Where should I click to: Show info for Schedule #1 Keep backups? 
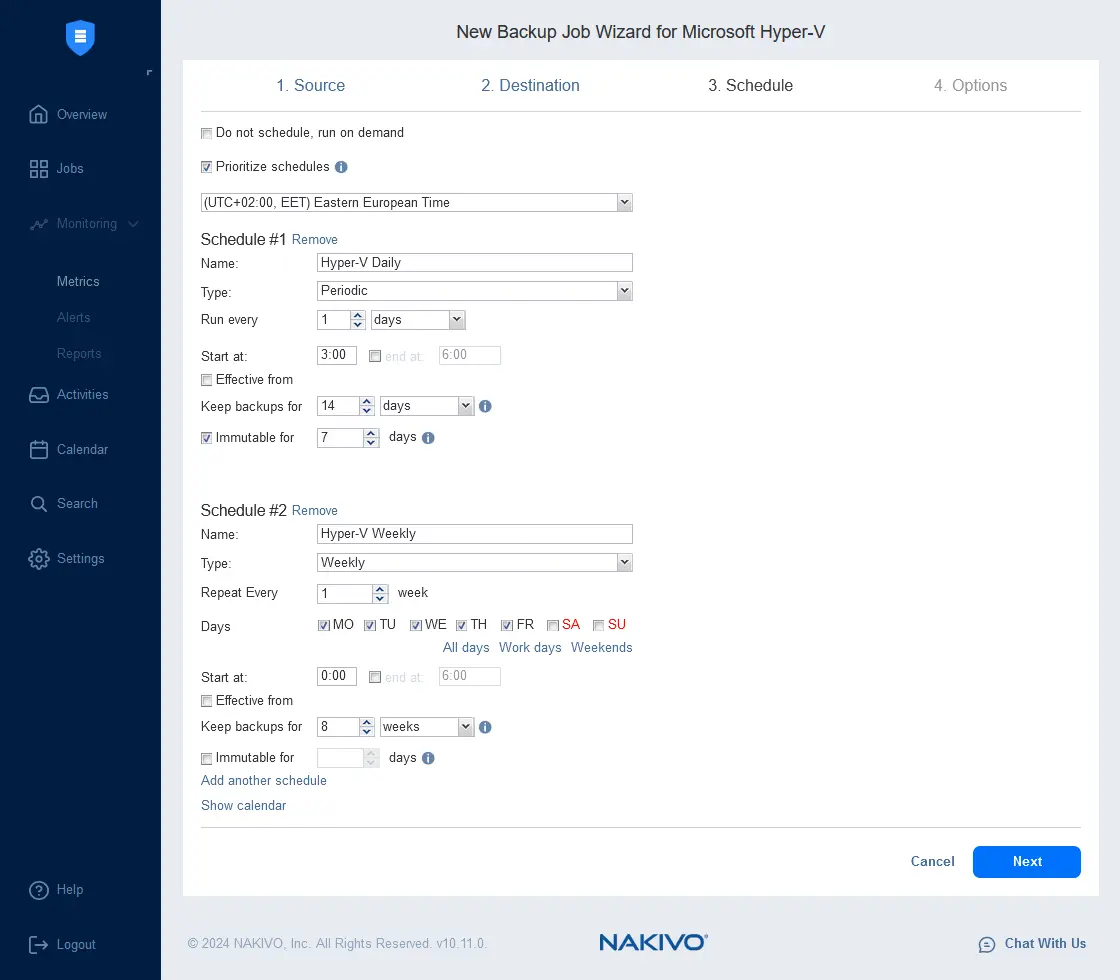point(485,406)
